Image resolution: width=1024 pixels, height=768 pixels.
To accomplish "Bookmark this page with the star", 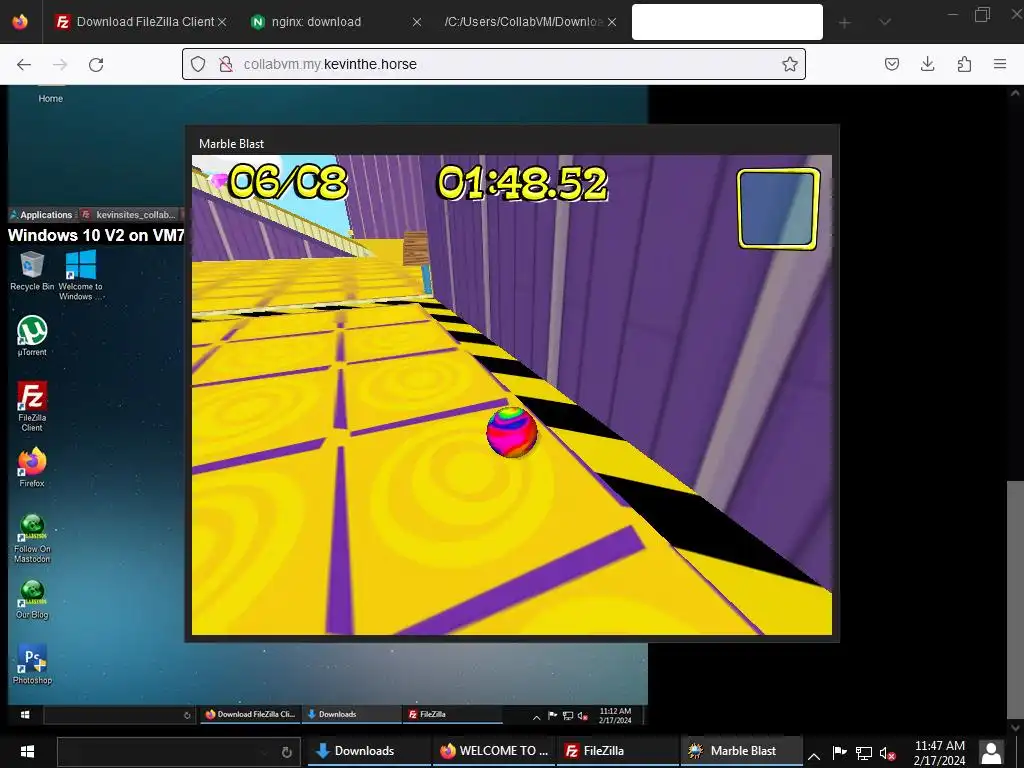I will click(x=790, y=64).
